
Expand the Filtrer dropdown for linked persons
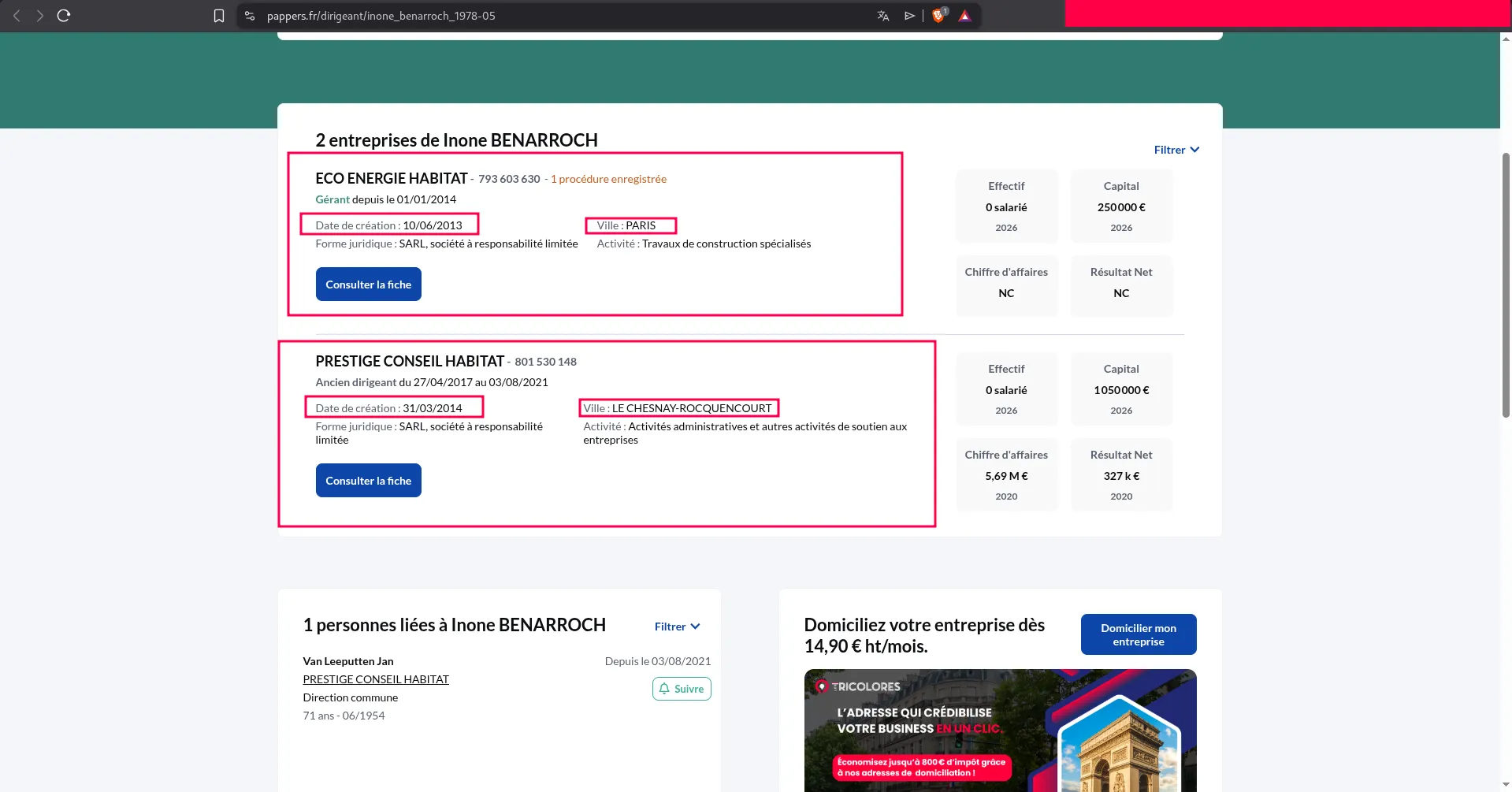pyautogui.click(x=676, y=626)
